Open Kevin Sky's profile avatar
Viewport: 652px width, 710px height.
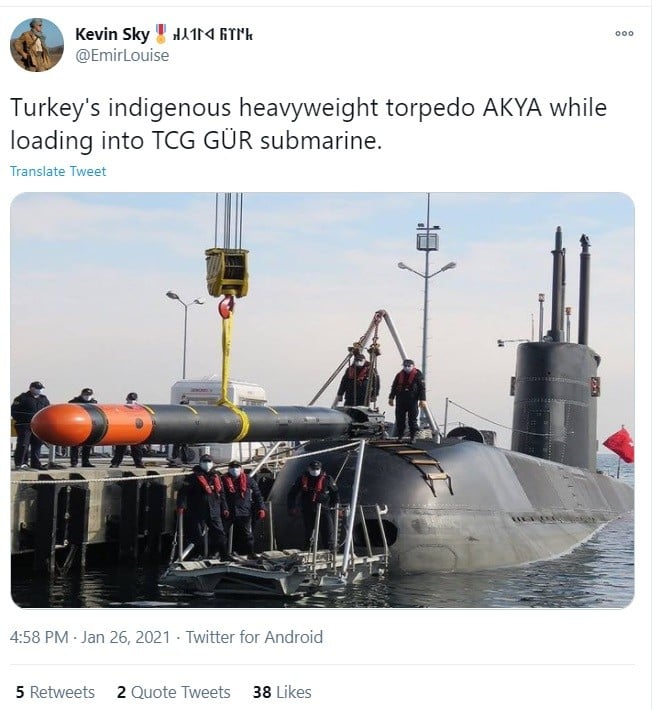pos(37,45)
